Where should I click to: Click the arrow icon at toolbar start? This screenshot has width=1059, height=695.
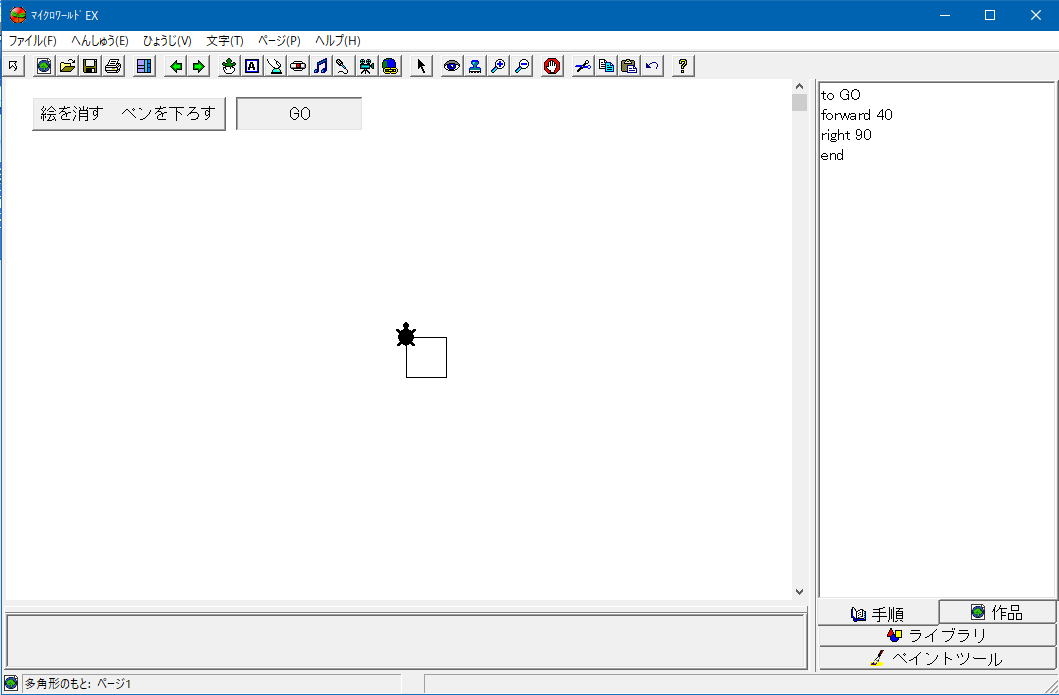click(x=13, y=66)
